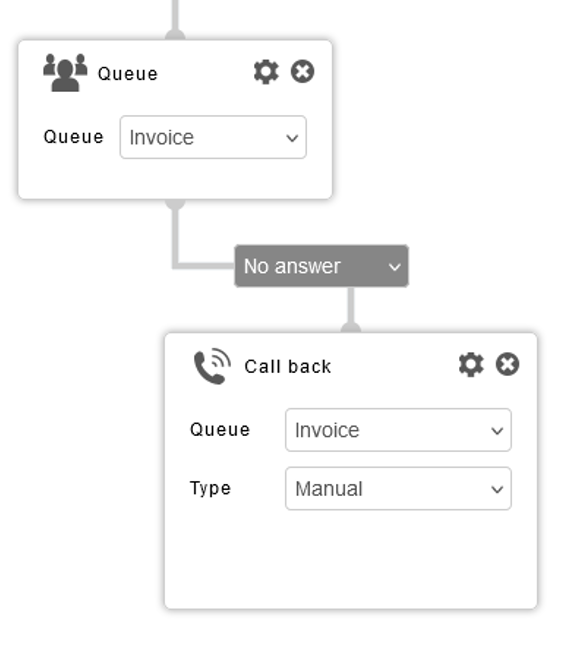This screenshot has height=645, width=571.
Task: Select the bottom connector dot of Queue node
Action: (x=175, y=204)
